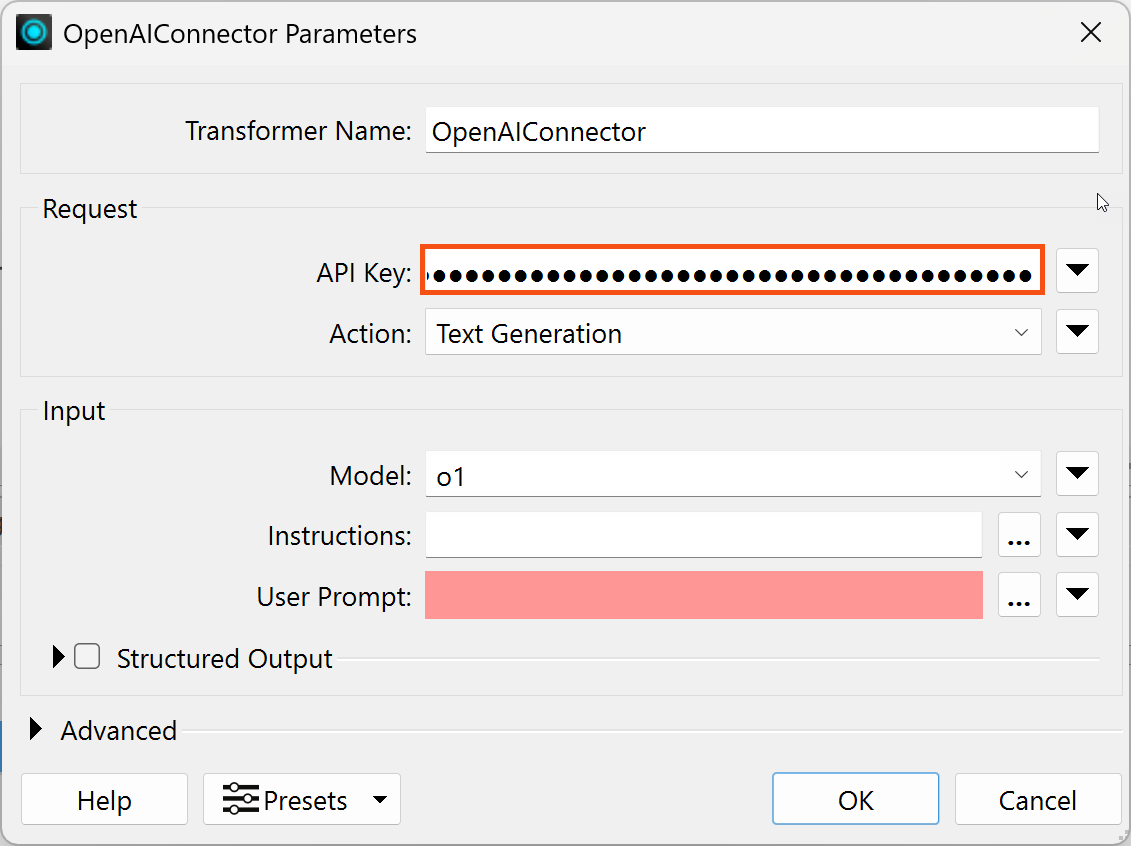This screenshot has height=846, width=1131.
Task: Open the Model dropdown showing o1
Action: point(733,475)
